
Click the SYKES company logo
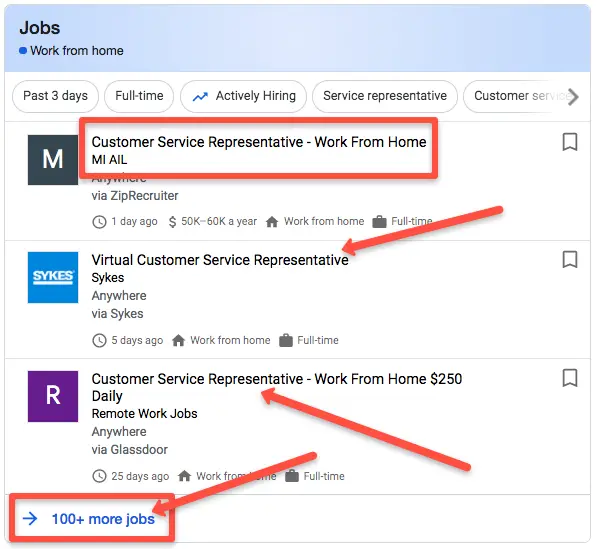coord(53,277)
